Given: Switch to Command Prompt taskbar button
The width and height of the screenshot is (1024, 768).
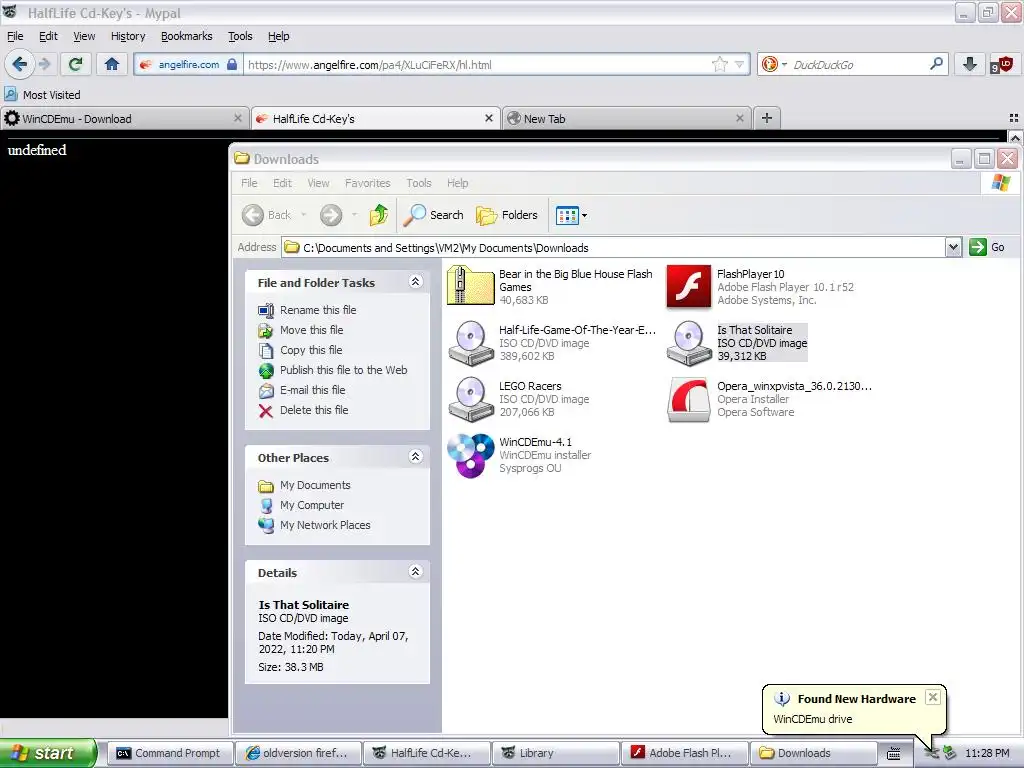Looking at the screenshot, I should tap(168, 753).
